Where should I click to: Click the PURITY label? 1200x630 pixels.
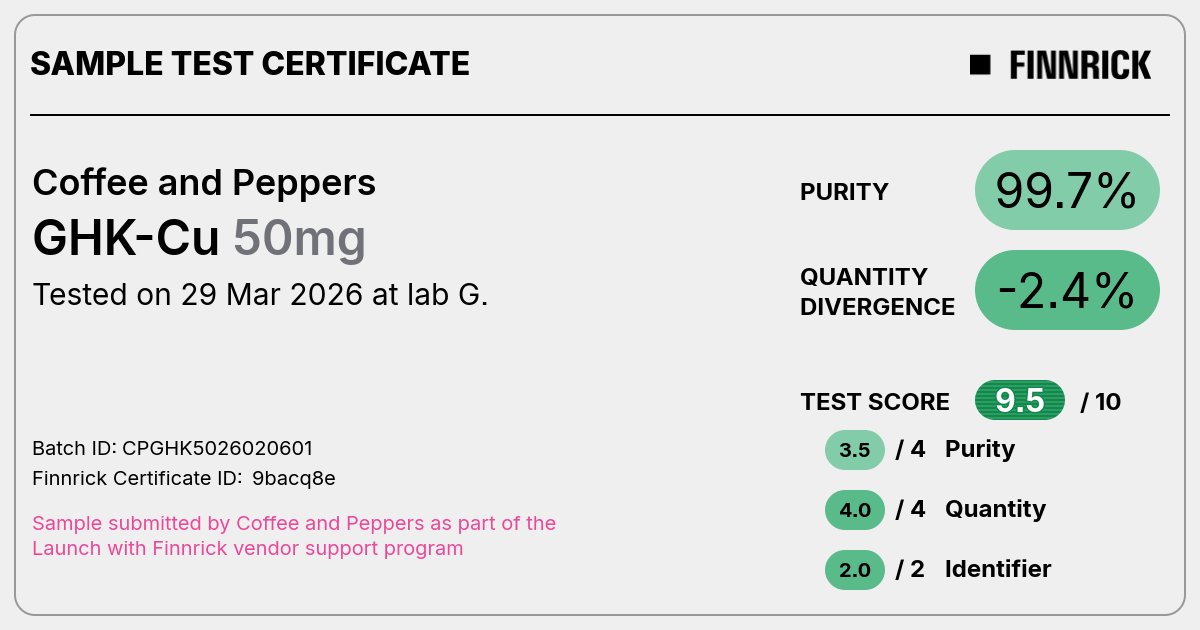[x=844, y=192]
